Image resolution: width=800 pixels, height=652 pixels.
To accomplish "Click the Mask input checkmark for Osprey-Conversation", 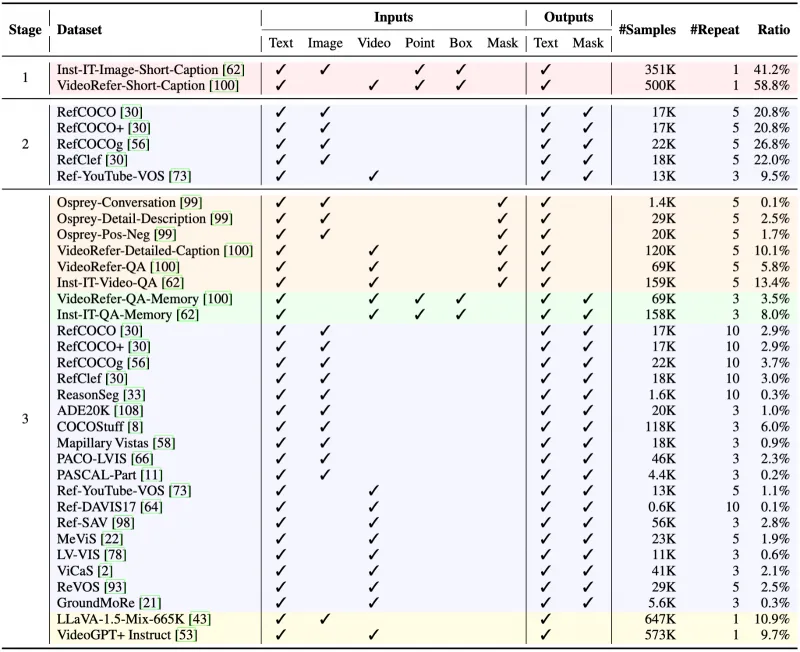I will [501, 203].
